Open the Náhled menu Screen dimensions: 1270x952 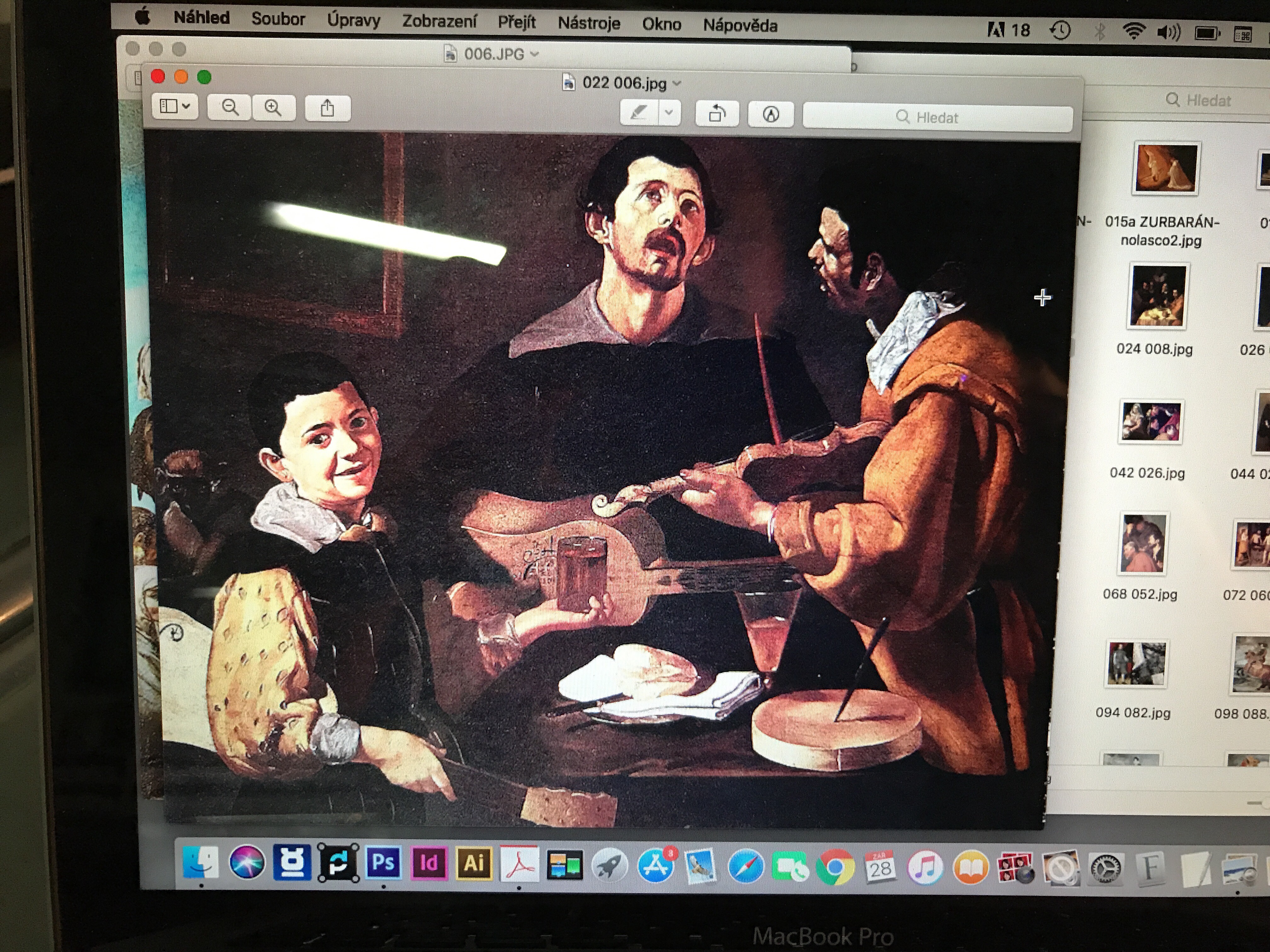[x=202, y=18]
